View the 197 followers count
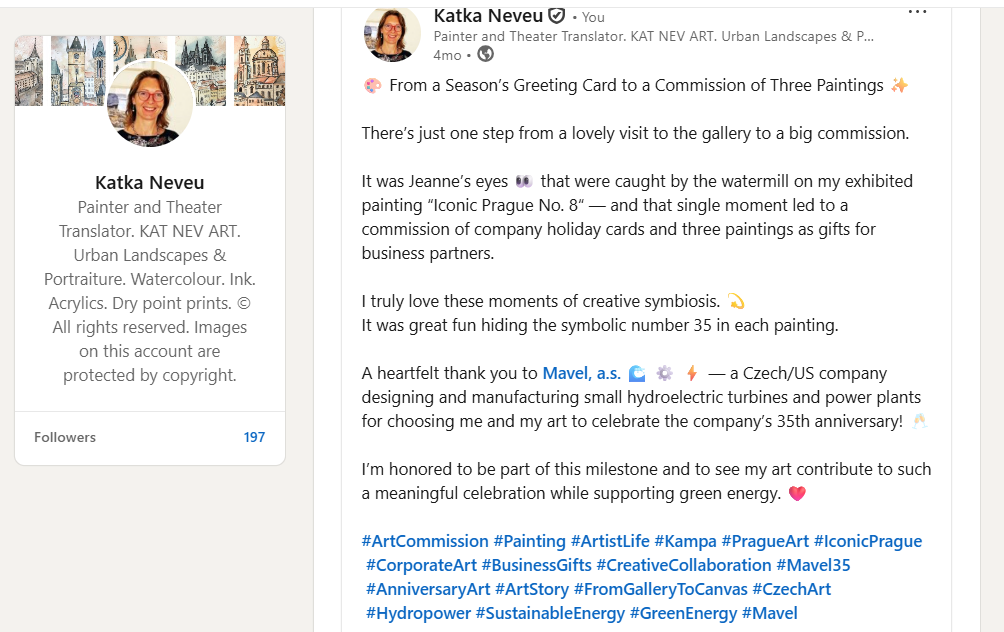This screenshot has height=632, width=1004. coord(254,437)
